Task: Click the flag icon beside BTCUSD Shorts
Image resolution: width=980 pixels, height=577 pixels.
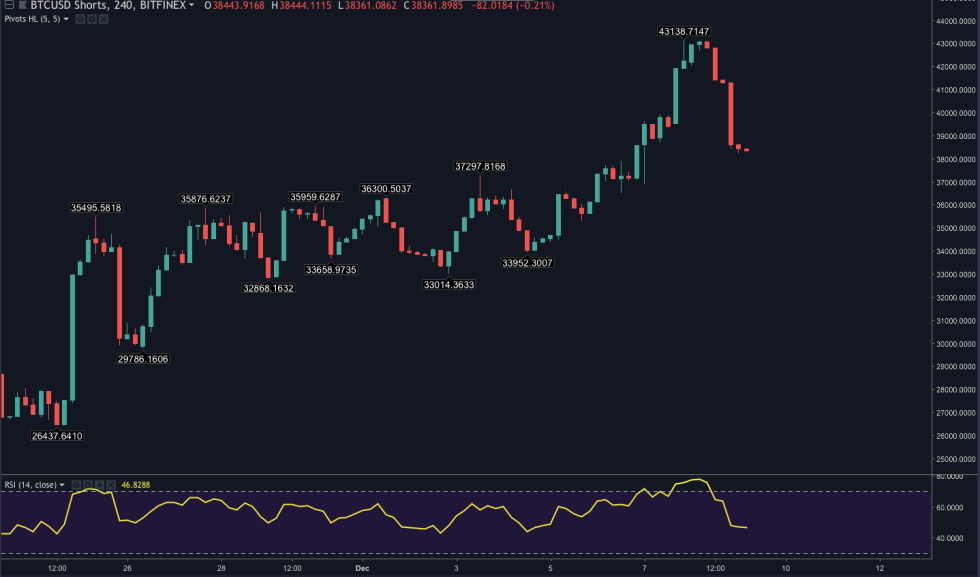Action: pos(22,6)
